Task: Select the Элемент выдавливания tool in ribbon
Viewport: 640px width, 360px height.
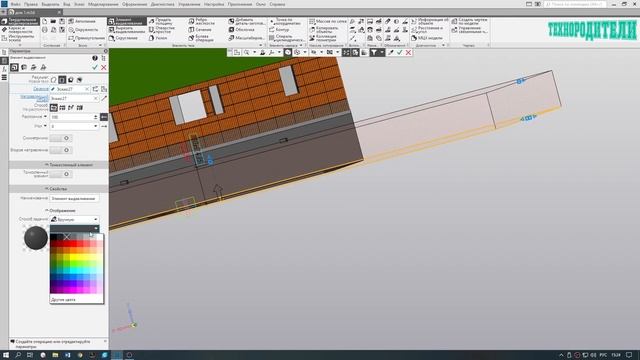Action: 127,21
